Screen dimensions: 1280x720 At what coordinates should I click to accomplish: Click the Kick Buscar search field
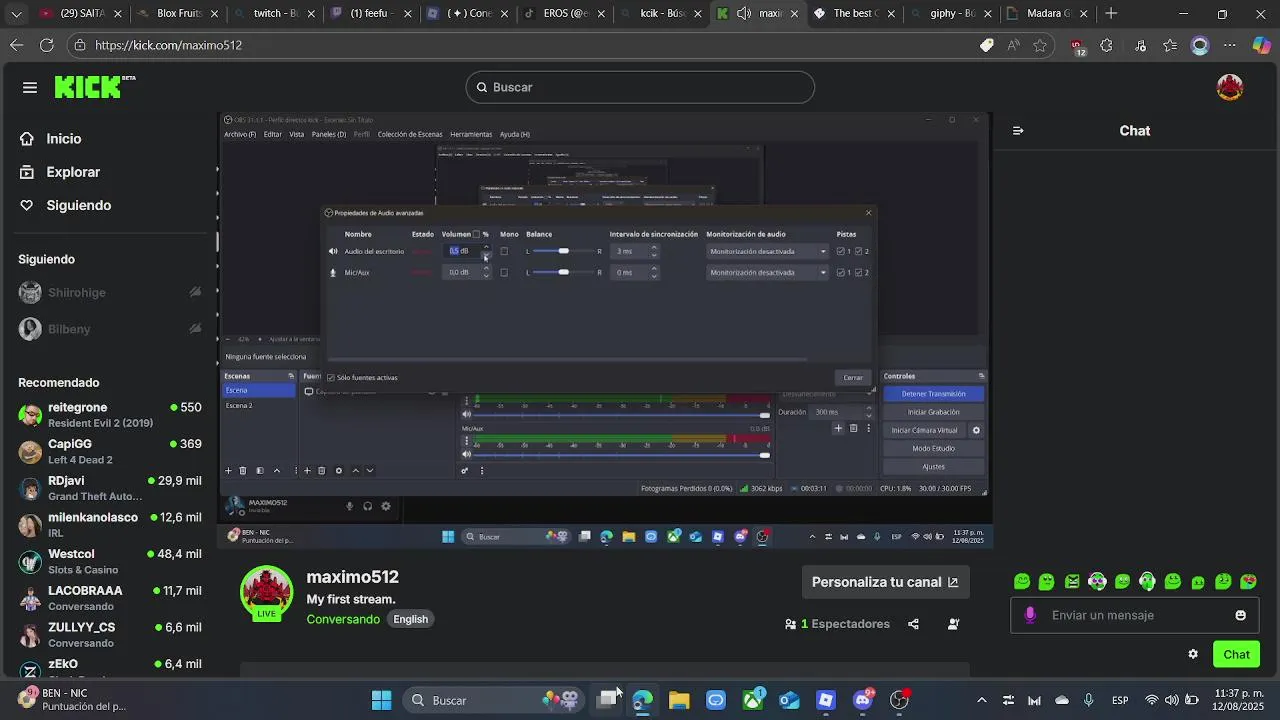640,87
